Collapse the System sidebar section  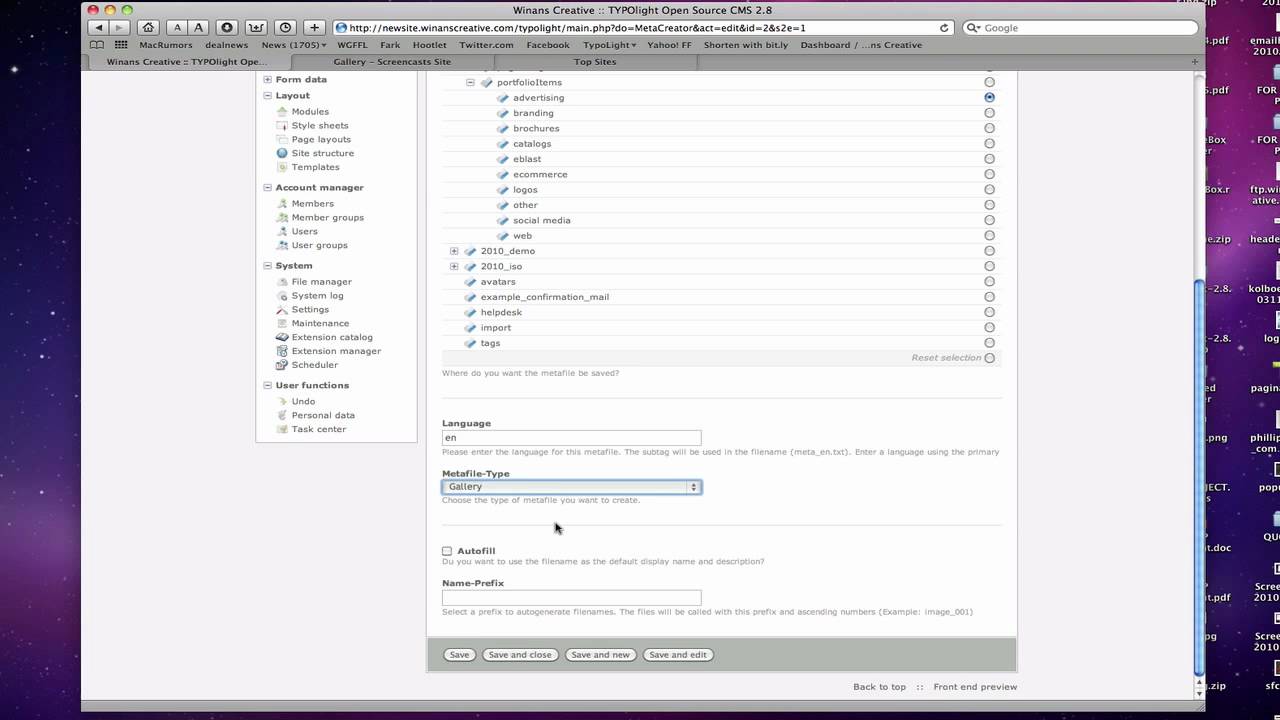[267, 265]
